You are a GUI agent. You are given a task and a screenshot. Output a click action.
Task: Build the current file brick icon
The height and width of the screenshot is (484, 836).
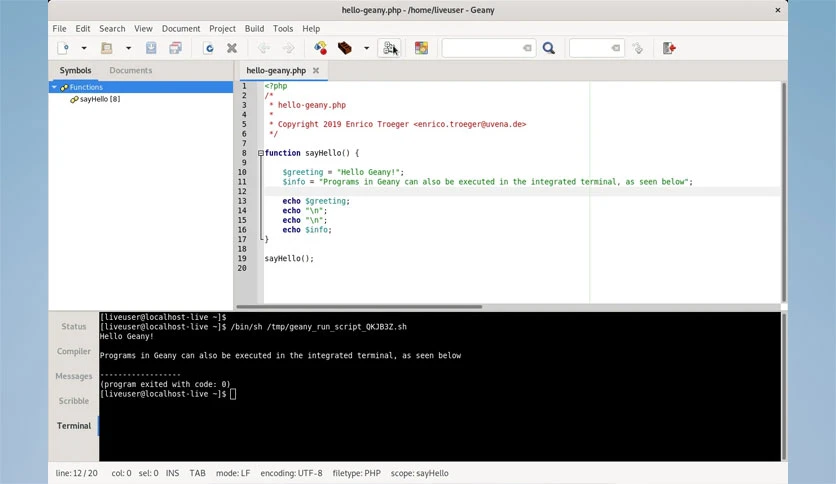click(x=344, y=49)
